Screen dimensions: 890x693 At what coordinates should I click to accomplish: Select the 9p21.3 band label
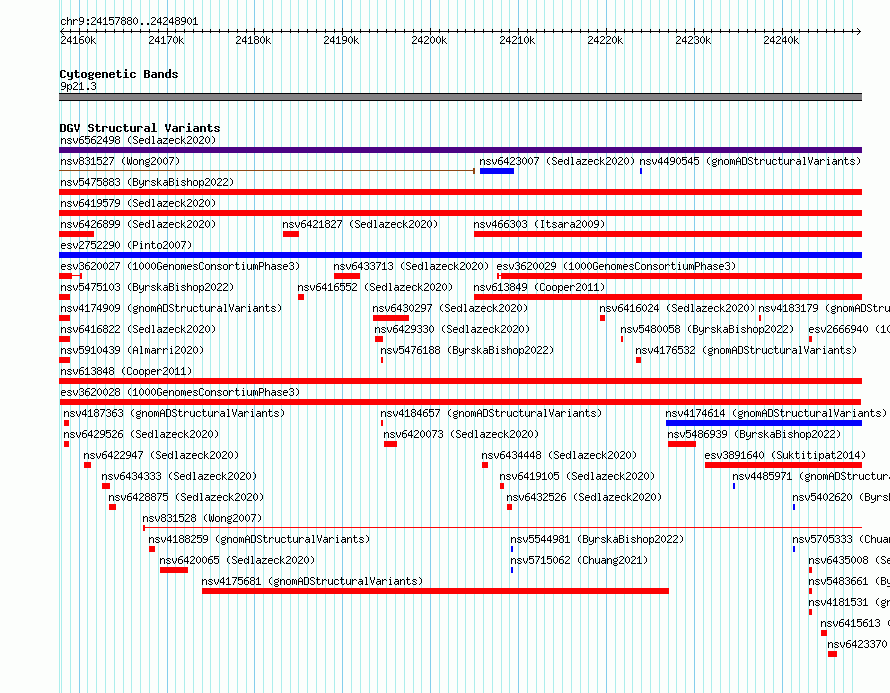tap(78, 86)
